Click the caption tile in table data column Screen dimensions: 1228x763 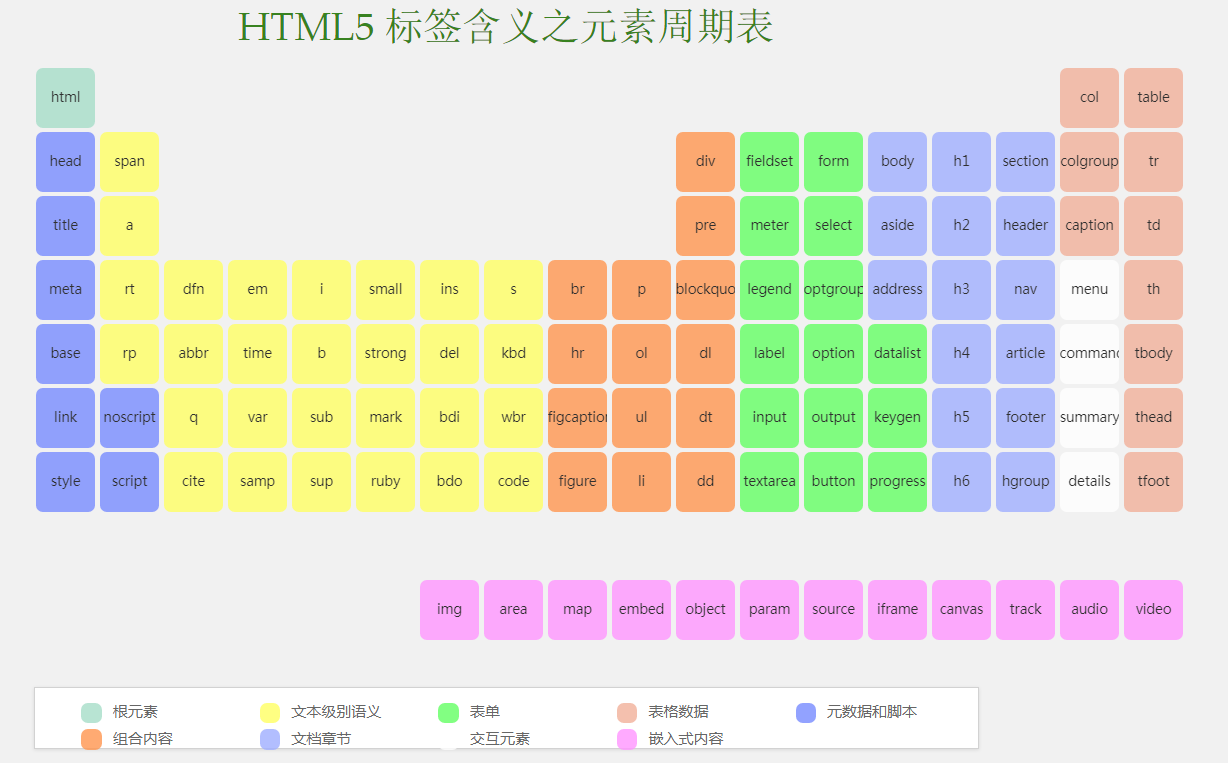pos(1089,225)
